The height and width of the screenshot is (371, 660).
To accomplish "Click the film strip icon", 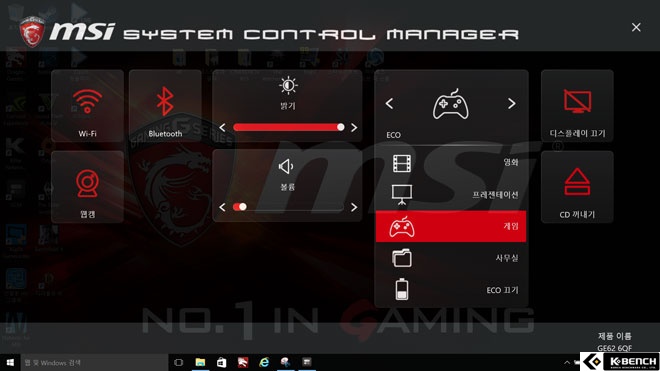I will coord(402,163).
